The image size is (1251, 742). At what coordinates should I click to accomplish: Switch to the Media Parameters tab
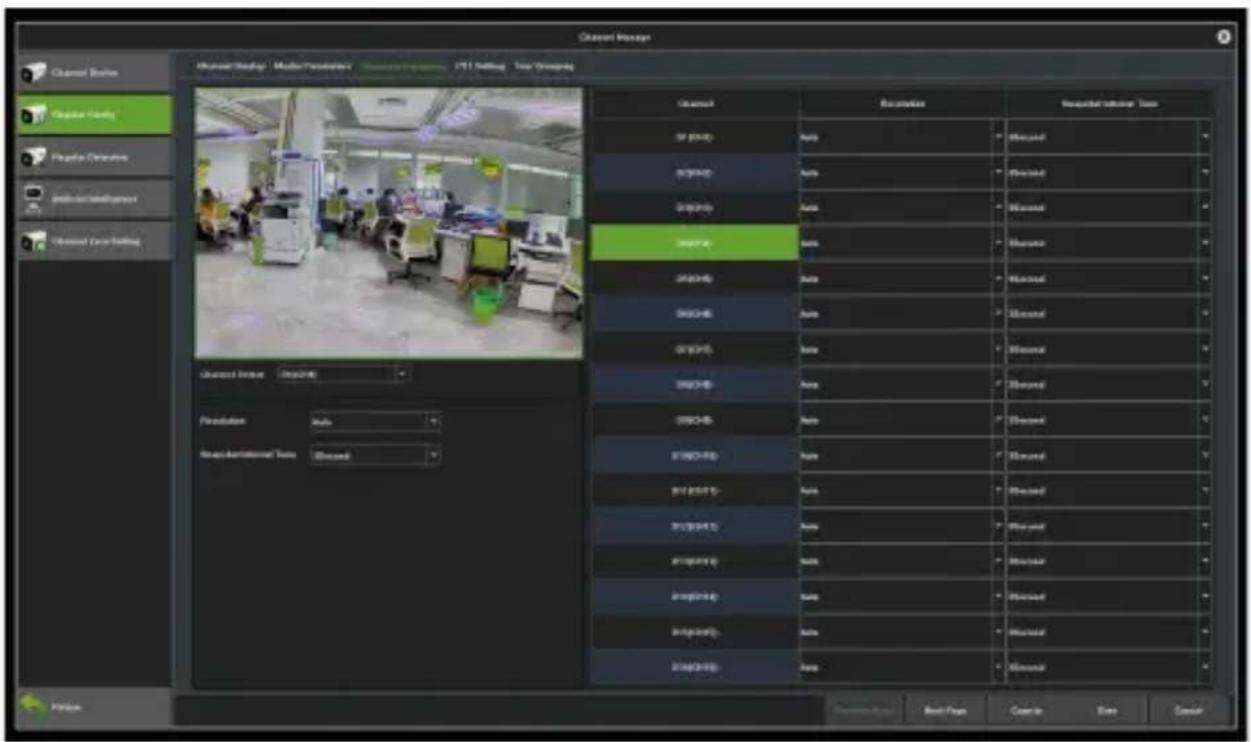pyautogui.click(x=313, y=66)
